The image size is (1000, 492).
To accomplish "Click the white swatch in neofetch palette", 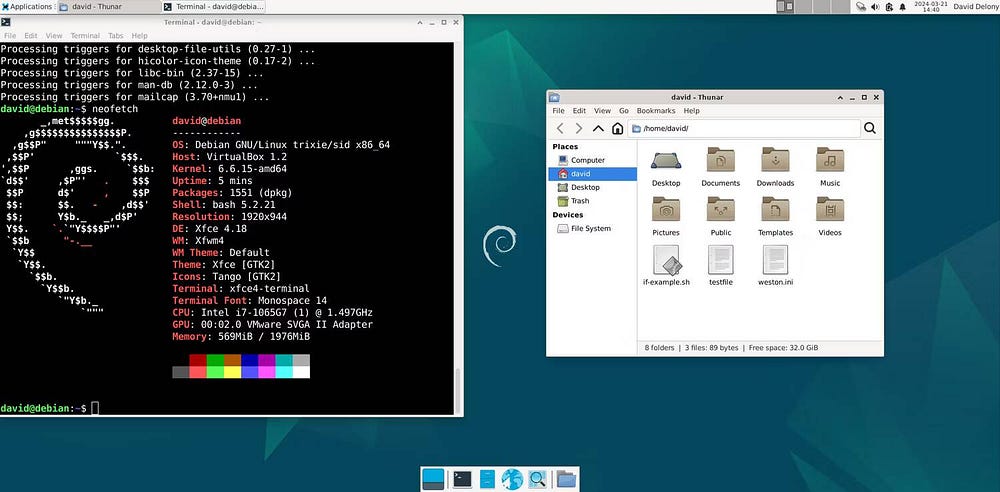I will click(x=301, y=372).
